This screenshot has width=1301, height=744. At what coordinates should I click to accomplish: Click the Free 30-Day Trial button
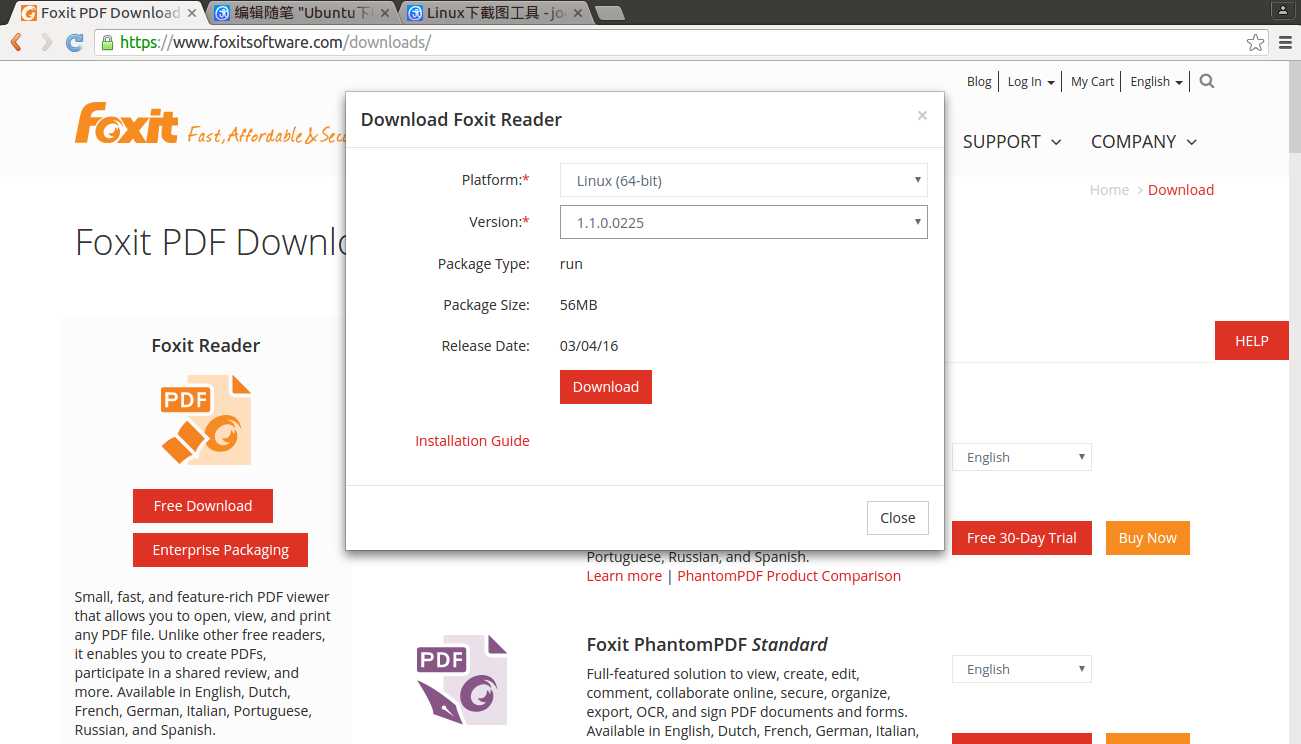1022,538
